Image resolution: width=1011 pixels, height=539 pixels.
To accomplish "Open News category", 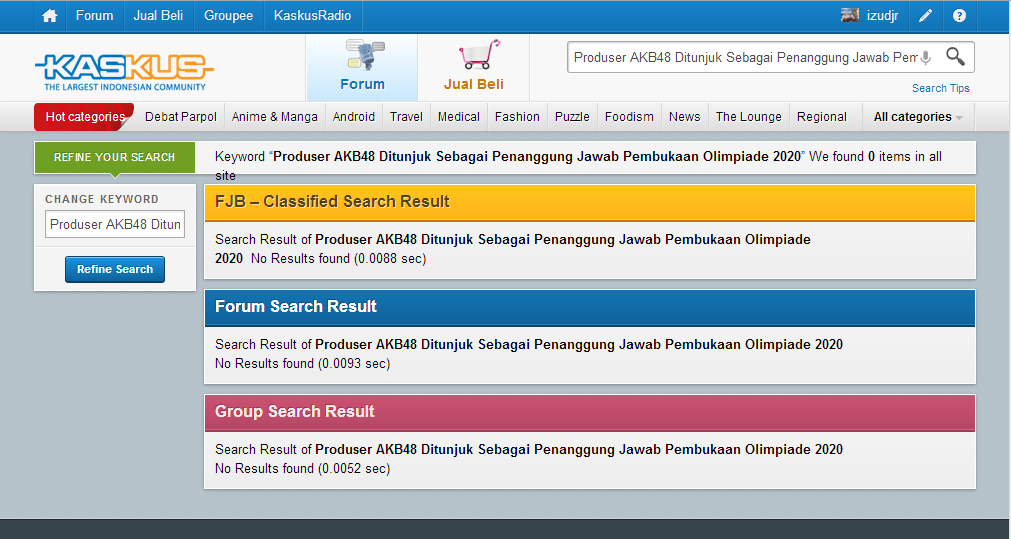I will (x=684, y=117).
